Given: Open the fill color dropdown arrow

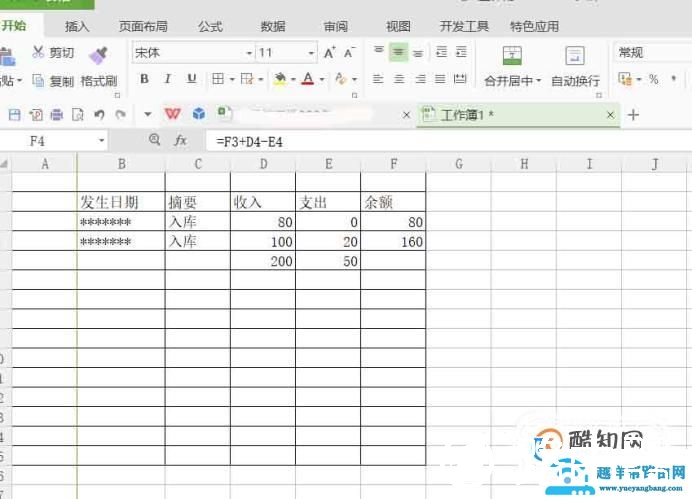Looking at the screenshot, I should pyautogui.click(x=293, y=79).
